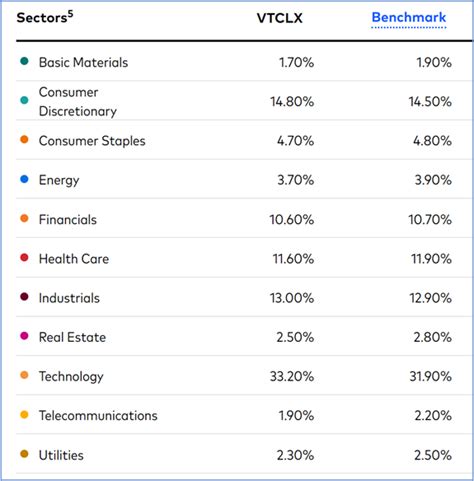Click the VTCLX column header

(x=279, y=18)
